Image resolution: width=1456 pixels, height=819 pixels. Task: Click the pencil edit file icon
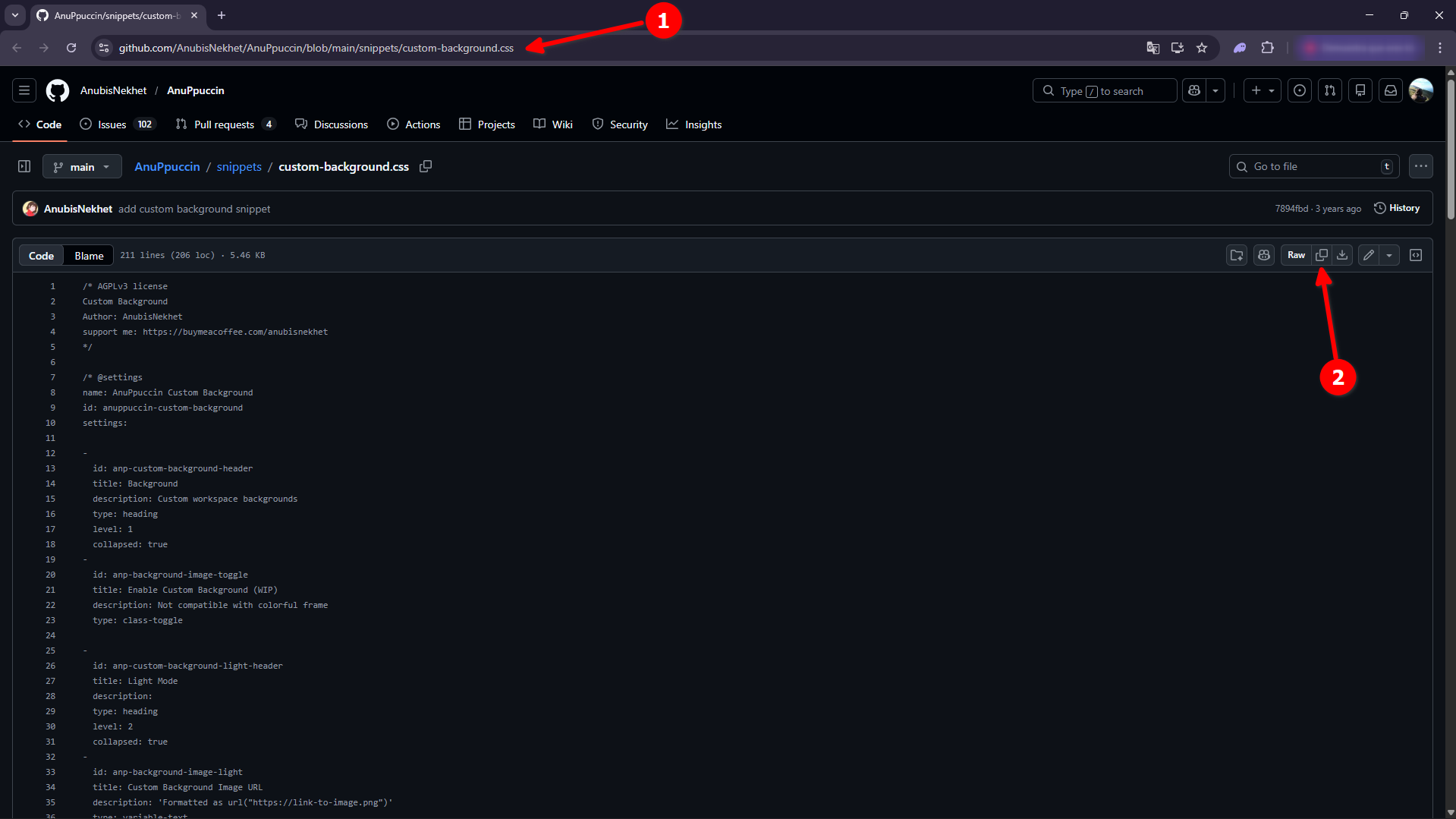point(1368,256)
